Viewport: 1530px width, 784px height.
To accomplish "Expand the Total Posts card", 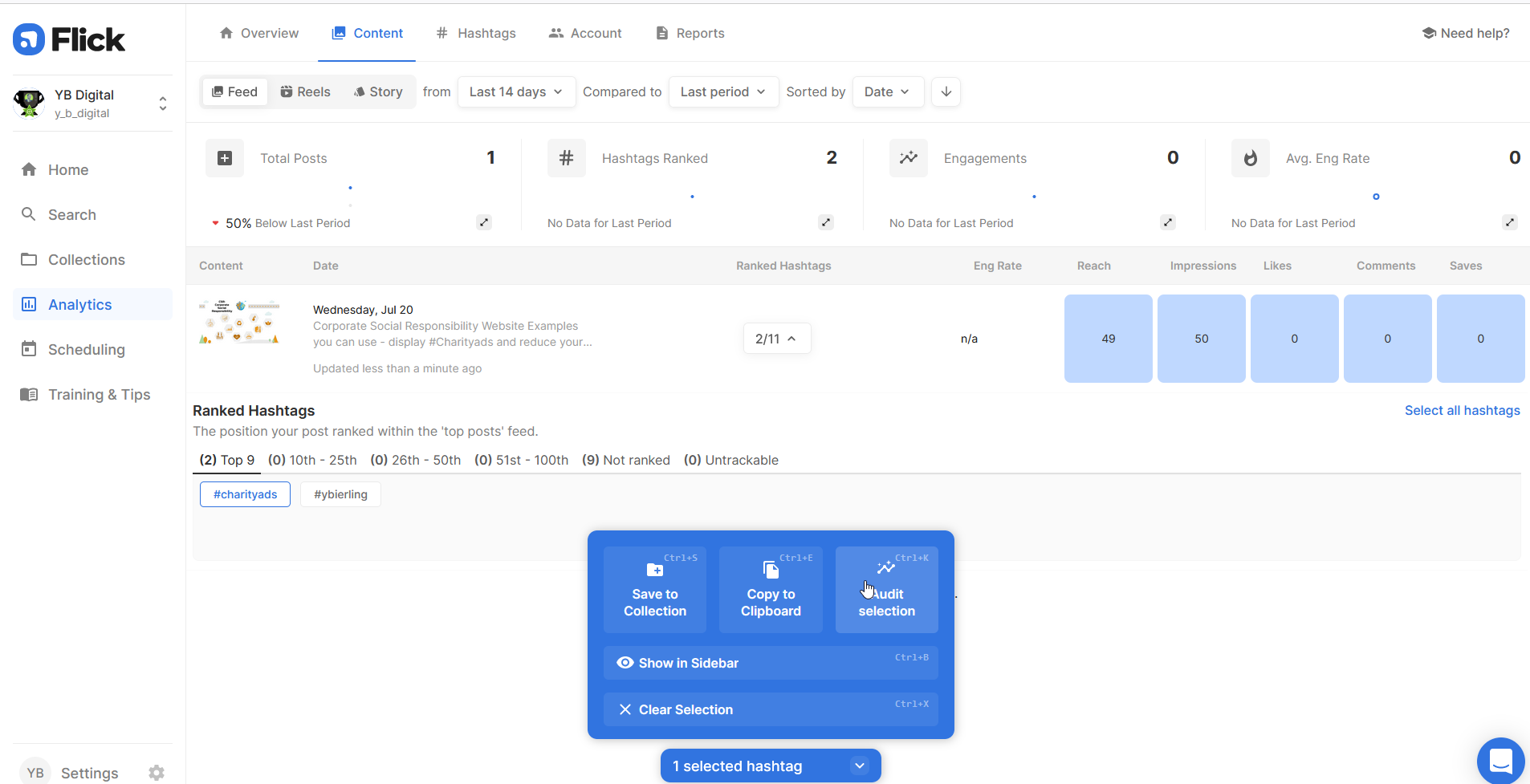I will [x=483, y=222].
